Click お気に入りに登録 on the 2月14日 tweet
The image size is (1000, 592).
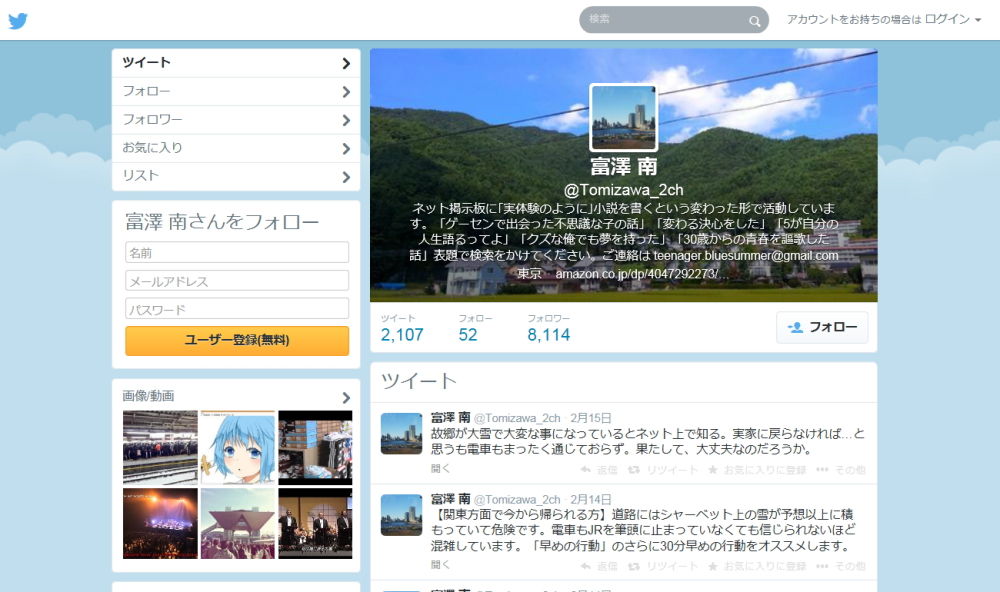click(765, 566)
